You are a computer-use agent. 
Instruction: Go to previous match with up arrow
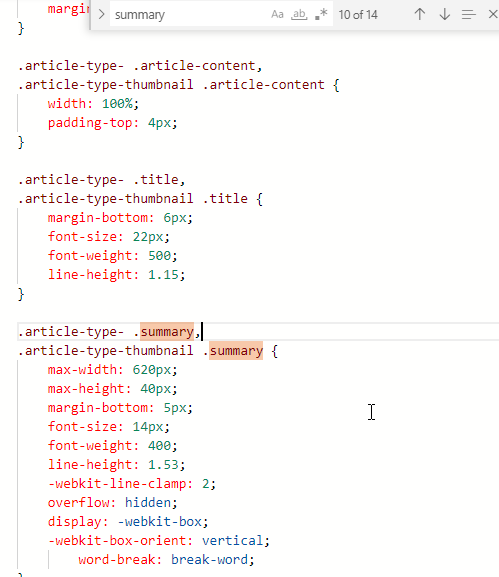420,15
